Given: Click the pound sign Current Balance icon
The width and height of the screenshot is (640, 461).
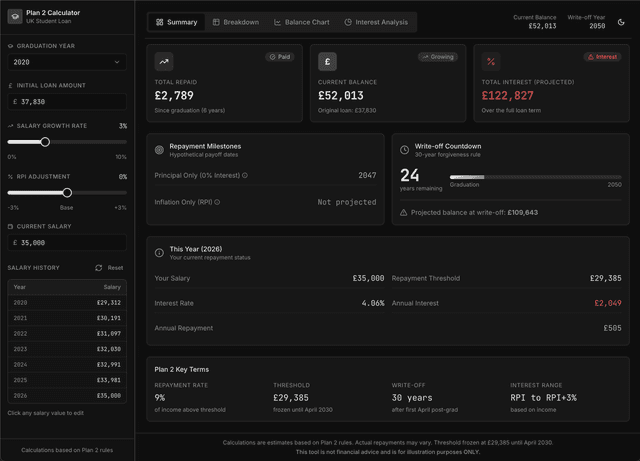Looking at the screenshot, I should (x=327, y=62).
